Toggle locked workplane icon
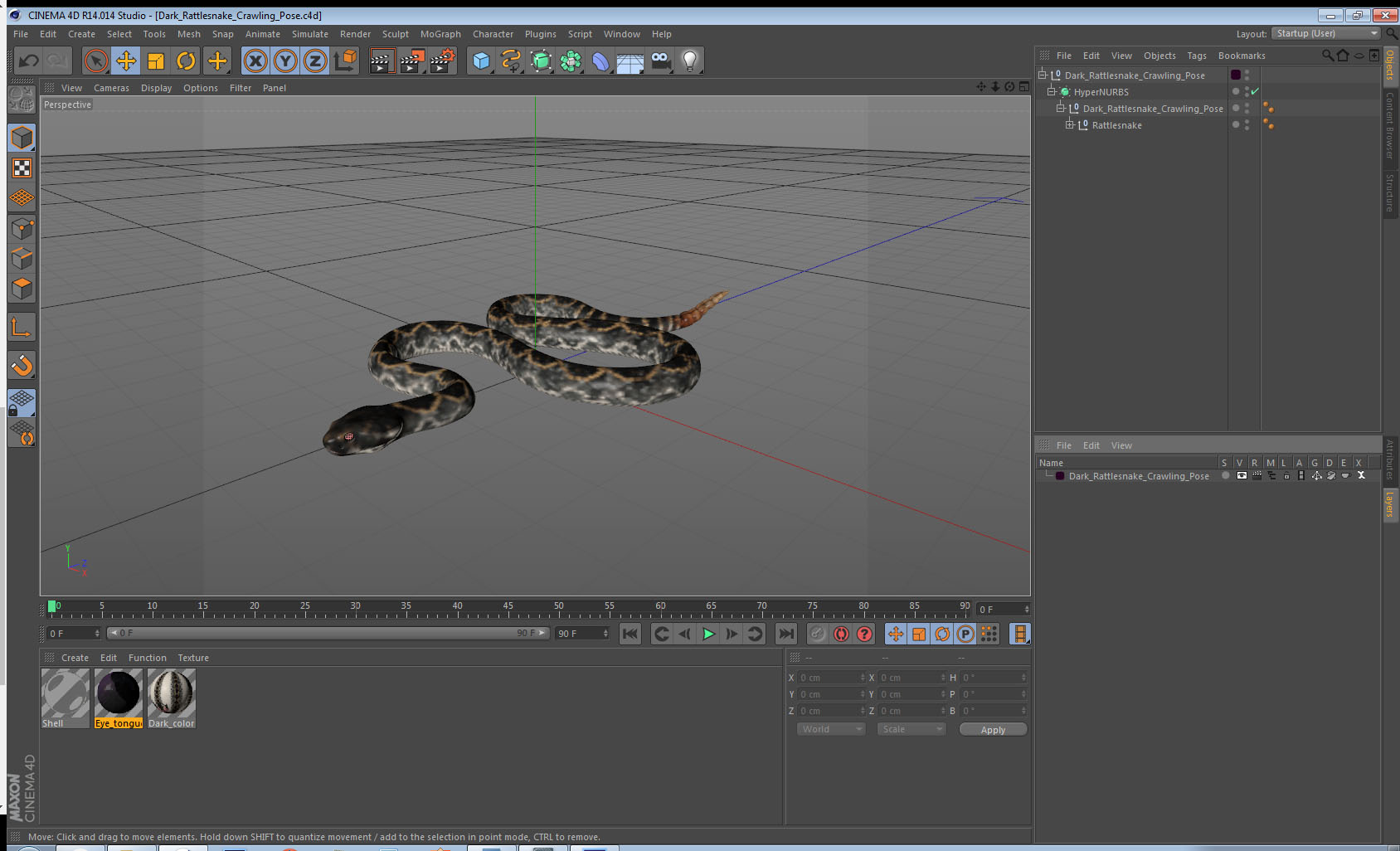 click(x=22, y=403)
